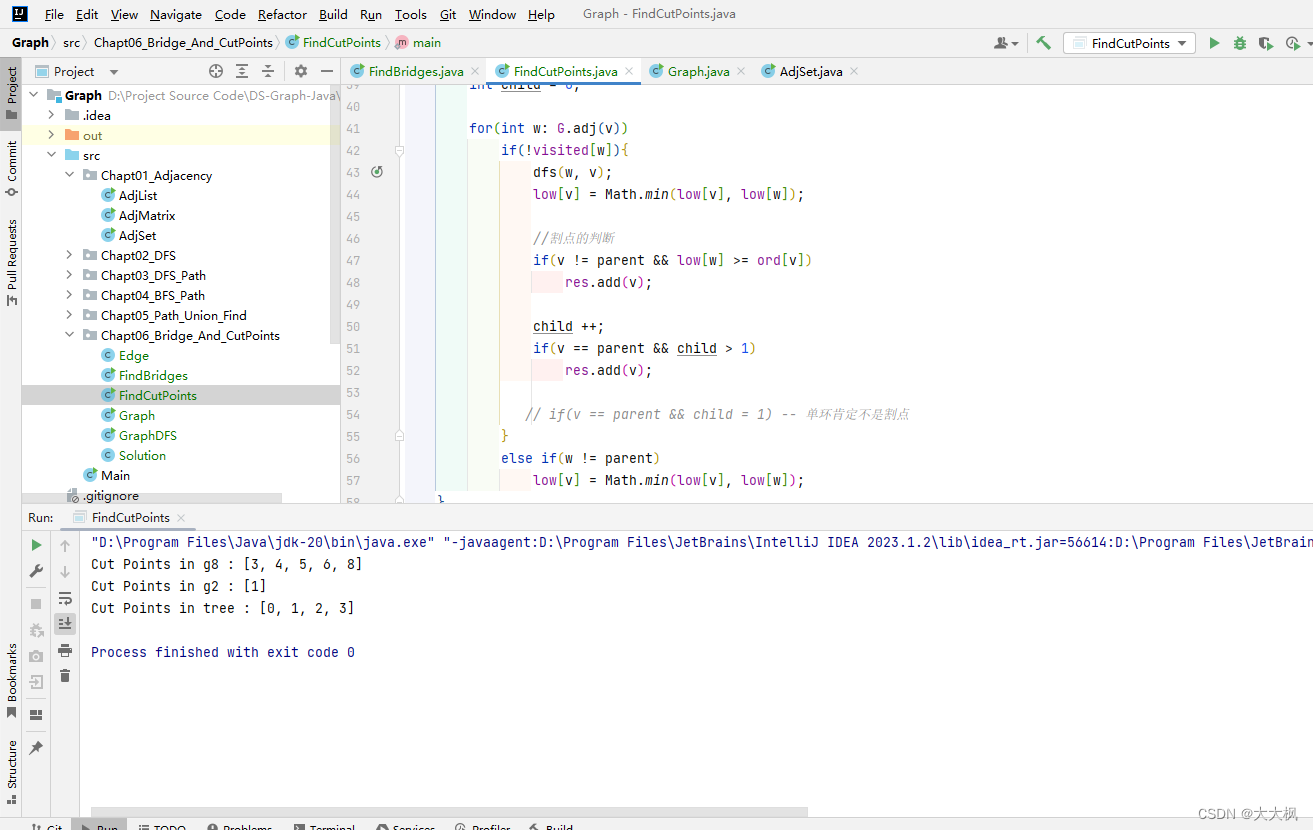The image size is (1313, 830).
Task: Open the Pull Requests side tool window
Action: coord(11,262)
